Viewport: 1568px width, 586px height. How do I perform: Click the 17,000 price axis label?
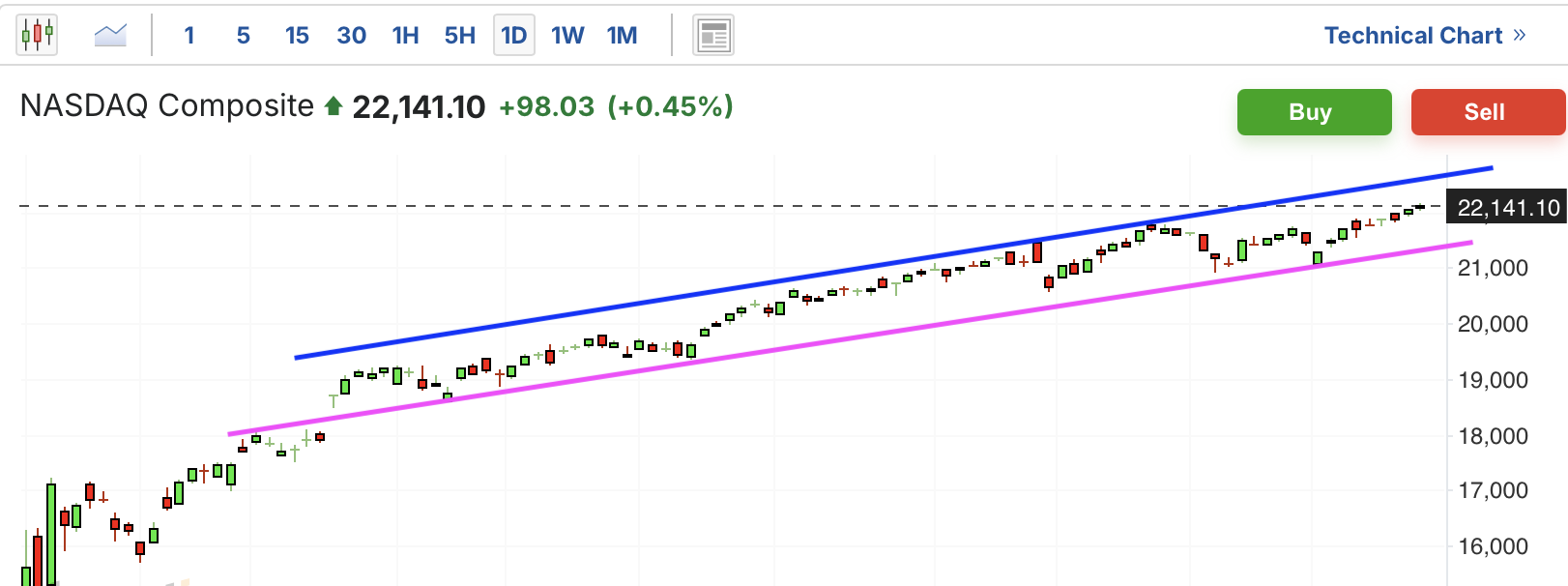[1492, 490]
